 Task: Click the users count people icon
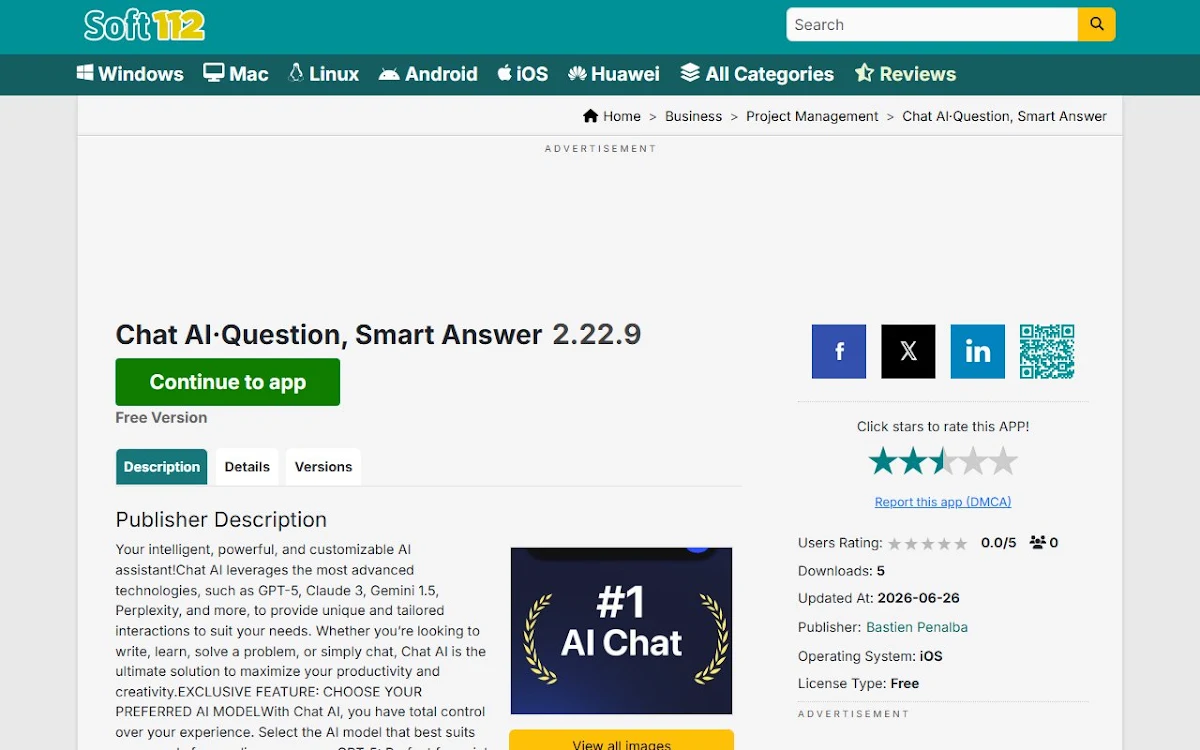coord(1037,543)
